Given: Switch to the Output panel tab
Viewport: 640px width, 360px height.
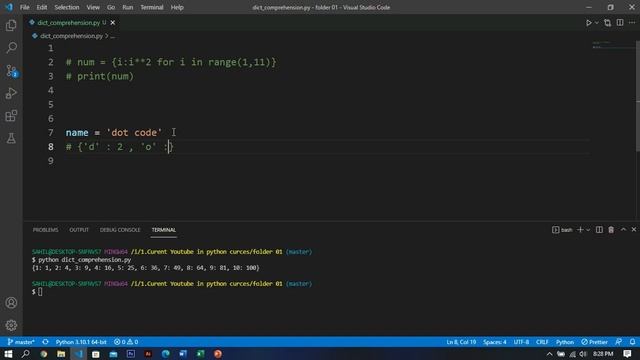Looking at the screenshot, I should coord(79,230).
